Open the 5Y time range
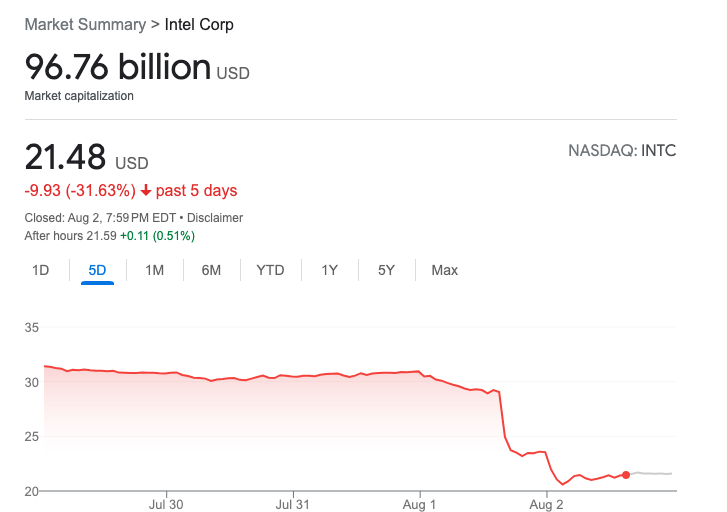Image resolution: width=727 pixels, height=512 pixels. [386, 270]
